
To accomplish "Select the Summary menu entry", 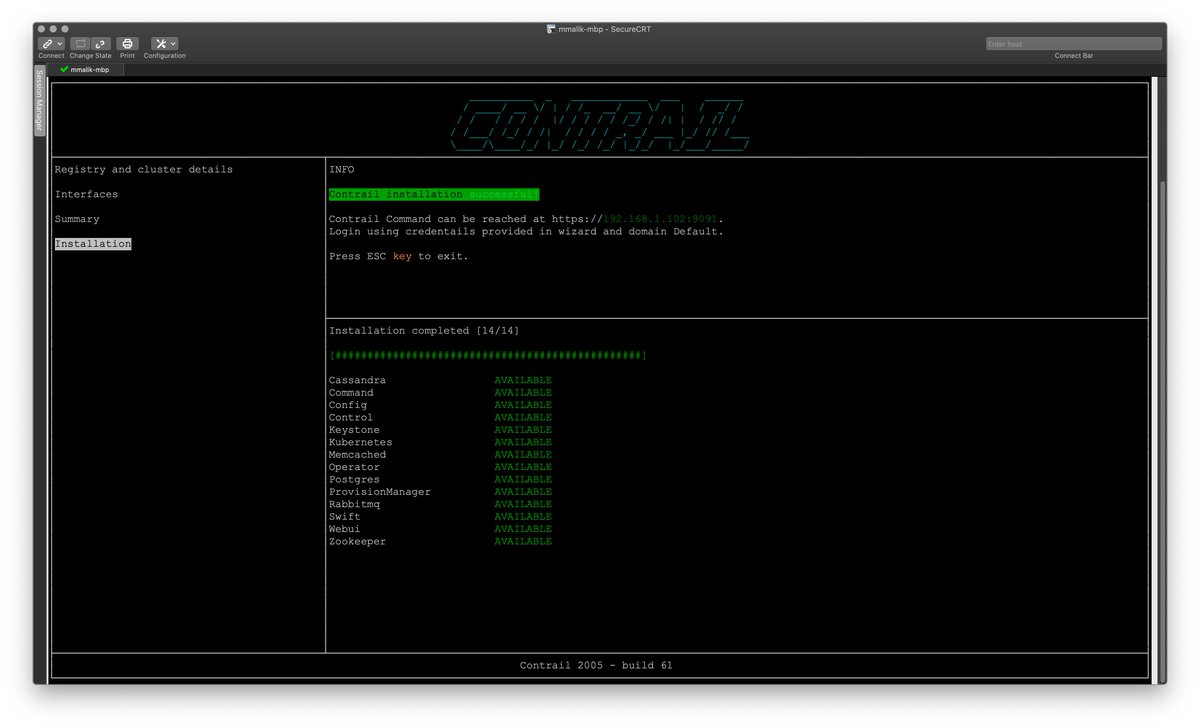I will pos(77,219).
